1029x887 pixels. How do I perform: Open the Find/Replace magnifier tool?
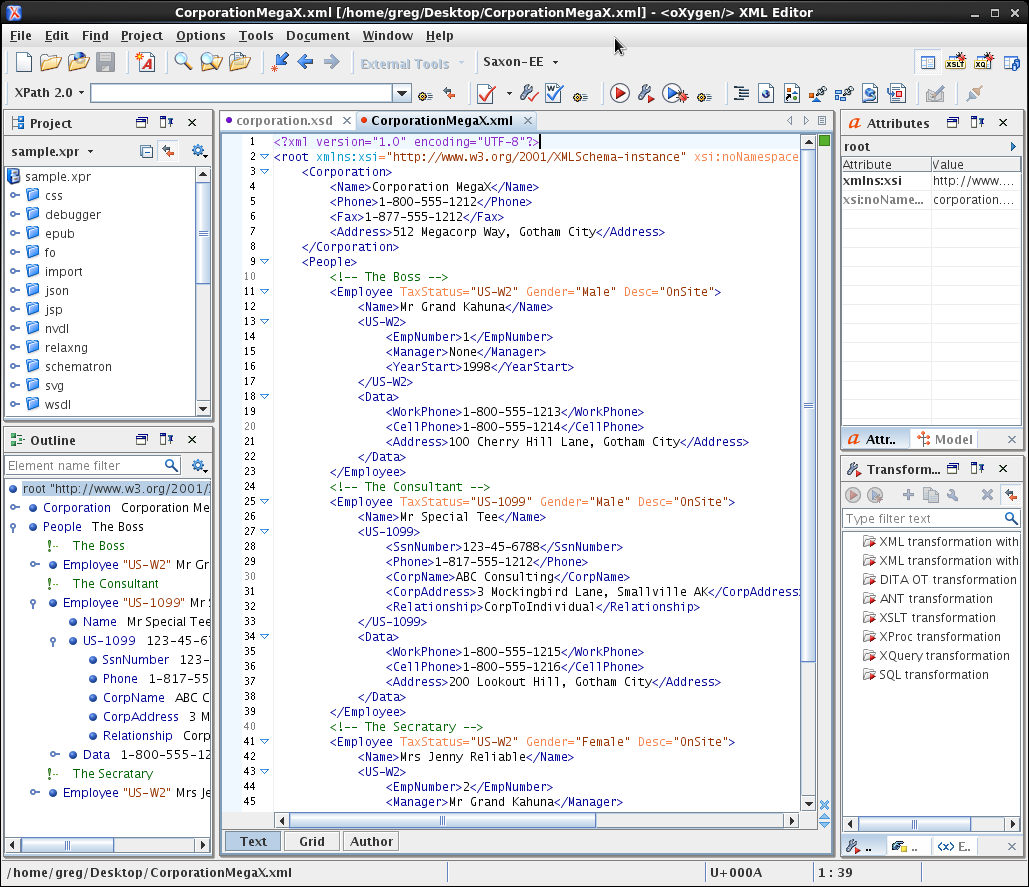click(x=183, y=63)
